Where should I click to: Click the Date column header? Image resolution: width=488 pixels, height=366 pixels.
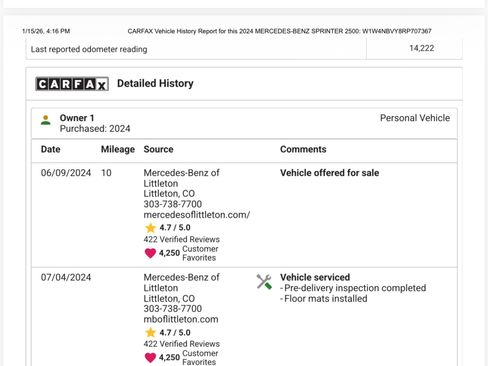coord(50,149)
